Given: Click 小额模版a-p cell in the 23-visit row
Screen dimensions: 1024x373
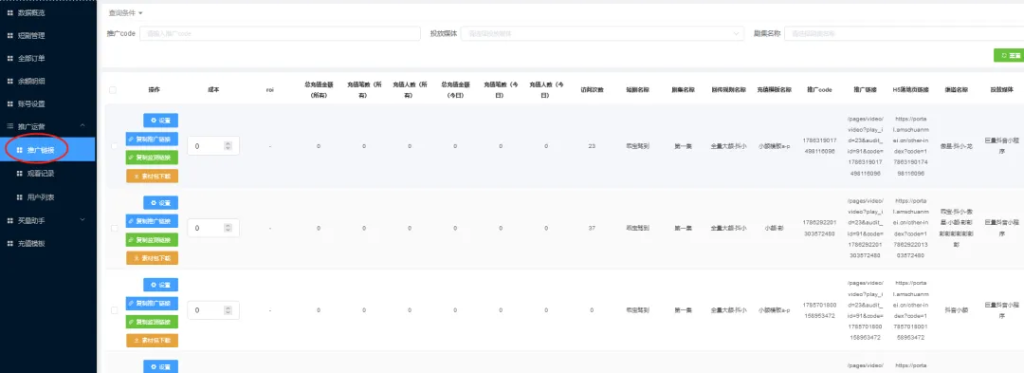Looking at the screenshot, I should (774, 146).
